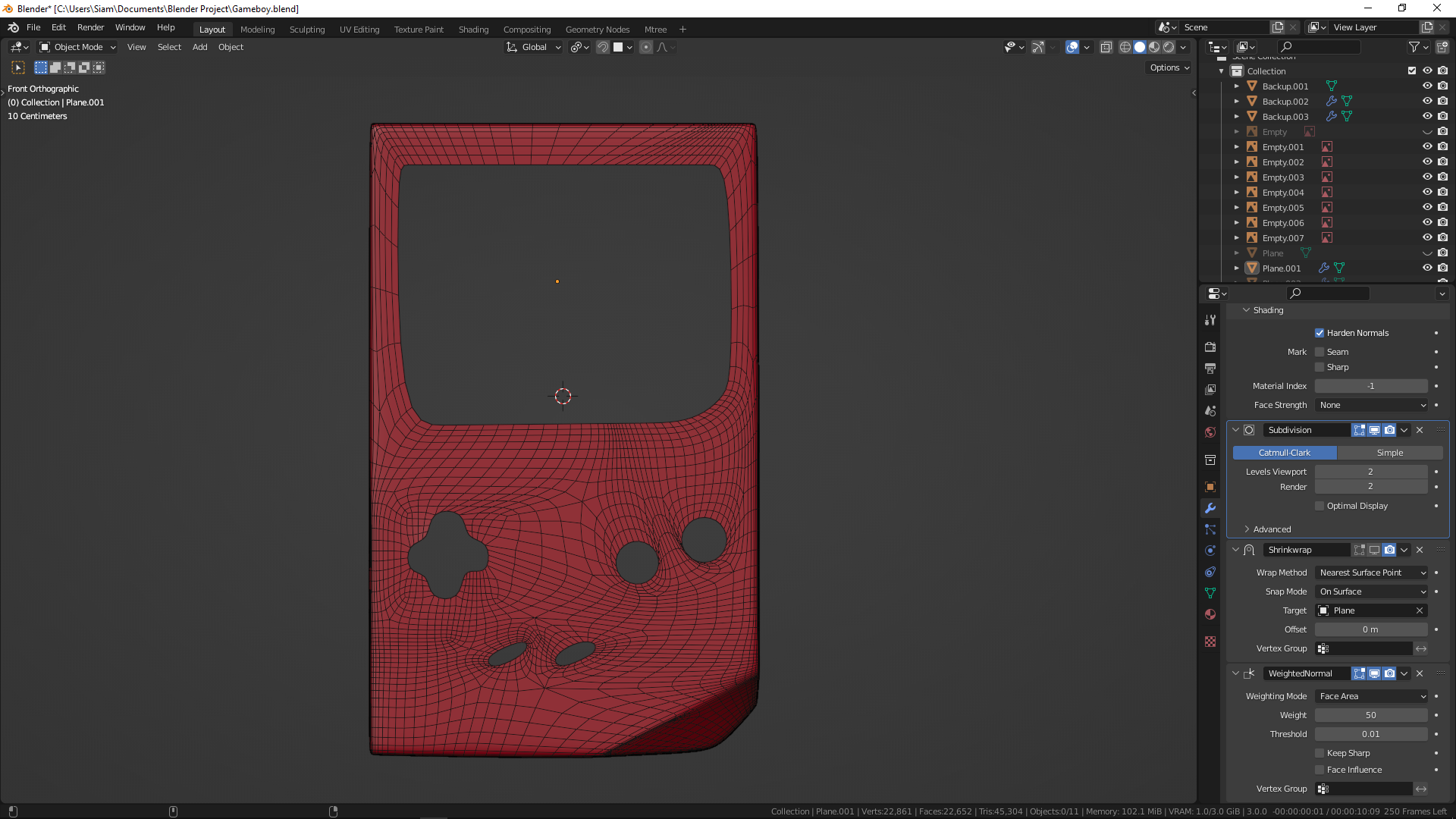Open the File menu
Screen dimensions: 1456x819
[x=33, y=27]
